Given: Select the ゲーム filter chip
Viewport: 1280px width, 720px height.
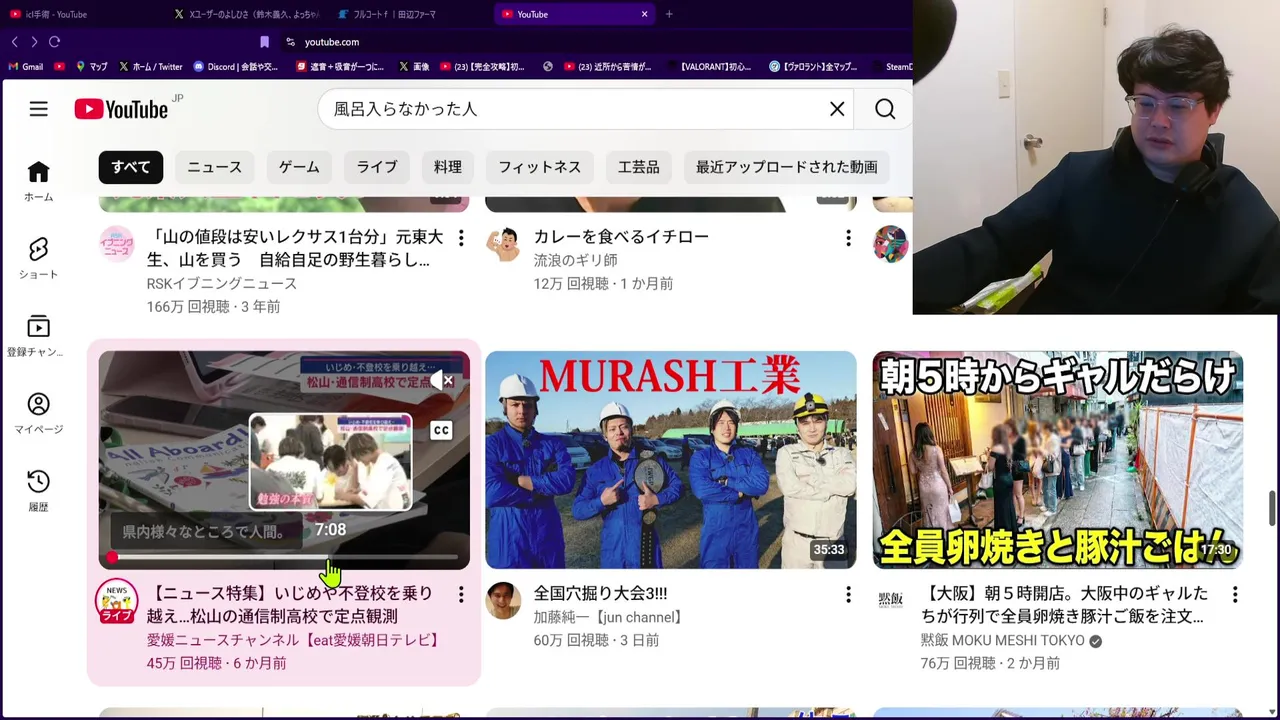Looking at the screenshot, I should tap(299, 167).
